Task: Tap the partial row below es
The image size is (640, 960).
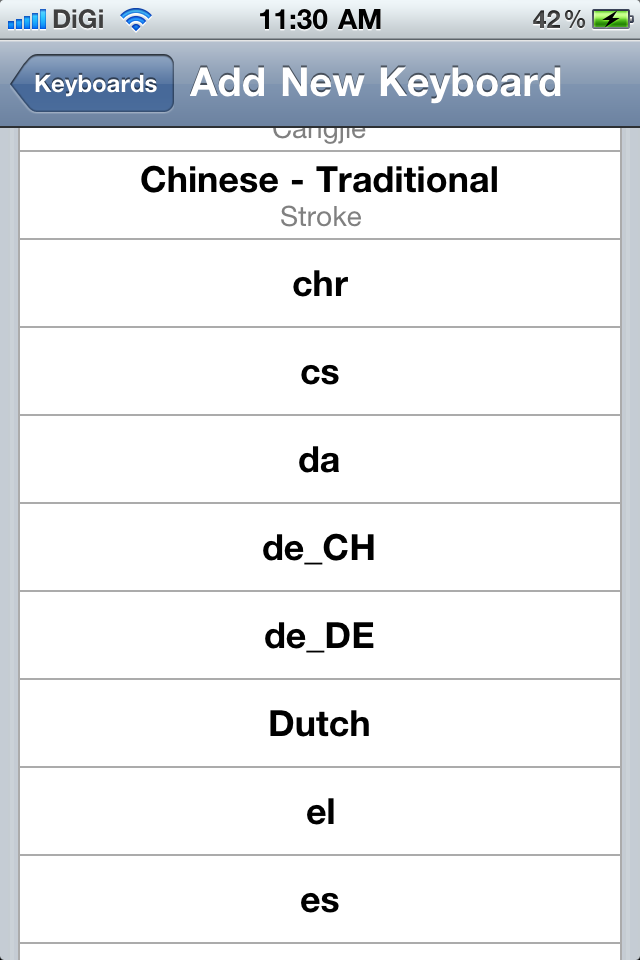Action: pyautogui.click(x=320, y=952)
